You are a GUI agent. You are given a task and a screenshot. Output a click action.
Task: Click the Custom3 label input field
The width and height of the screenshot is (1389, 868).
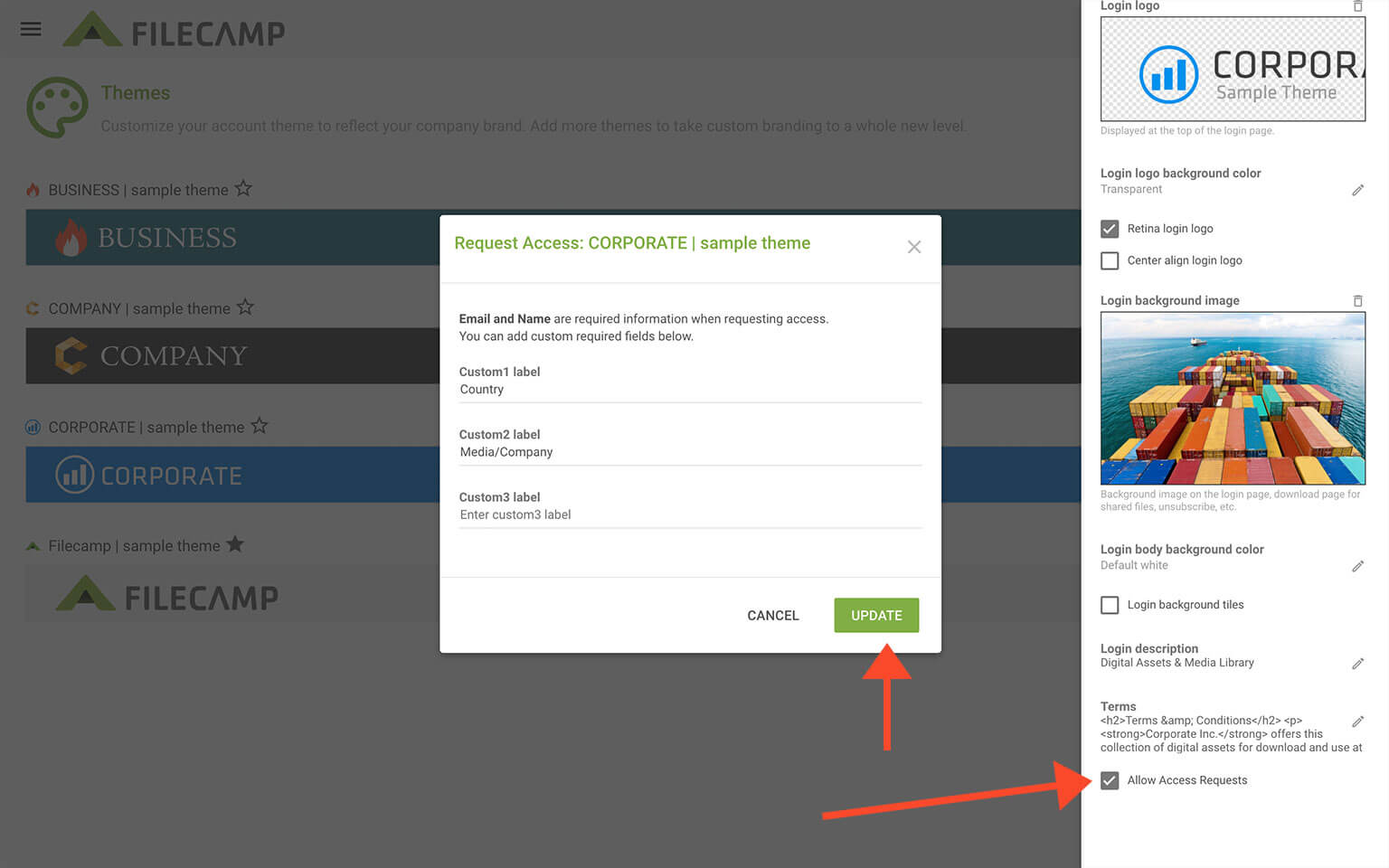[x=689, y=514]
